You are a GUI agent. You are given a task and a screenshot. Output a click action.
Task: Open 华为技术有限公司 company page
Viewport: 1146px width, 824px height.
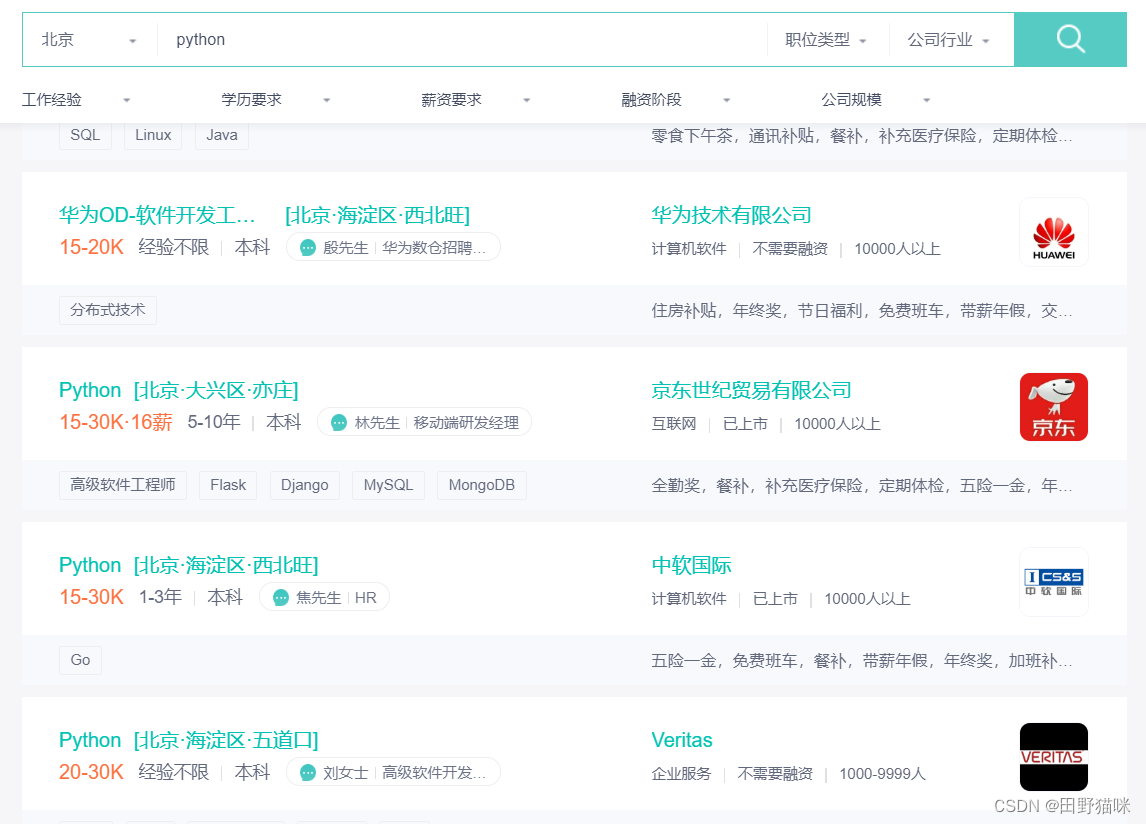pos(731,215)
